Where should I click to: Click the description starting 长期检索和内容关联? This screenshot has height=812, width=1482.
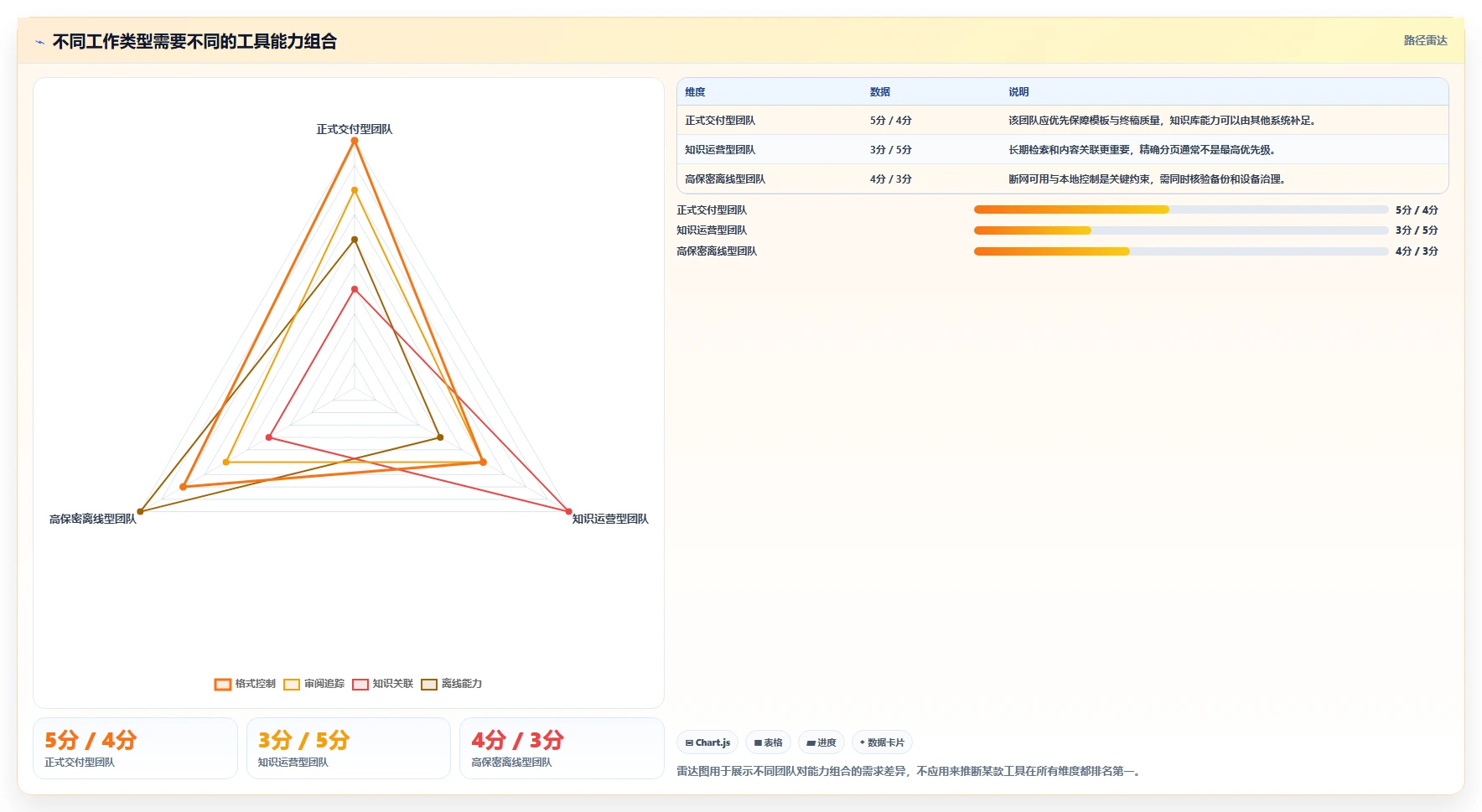point(1143,150)
